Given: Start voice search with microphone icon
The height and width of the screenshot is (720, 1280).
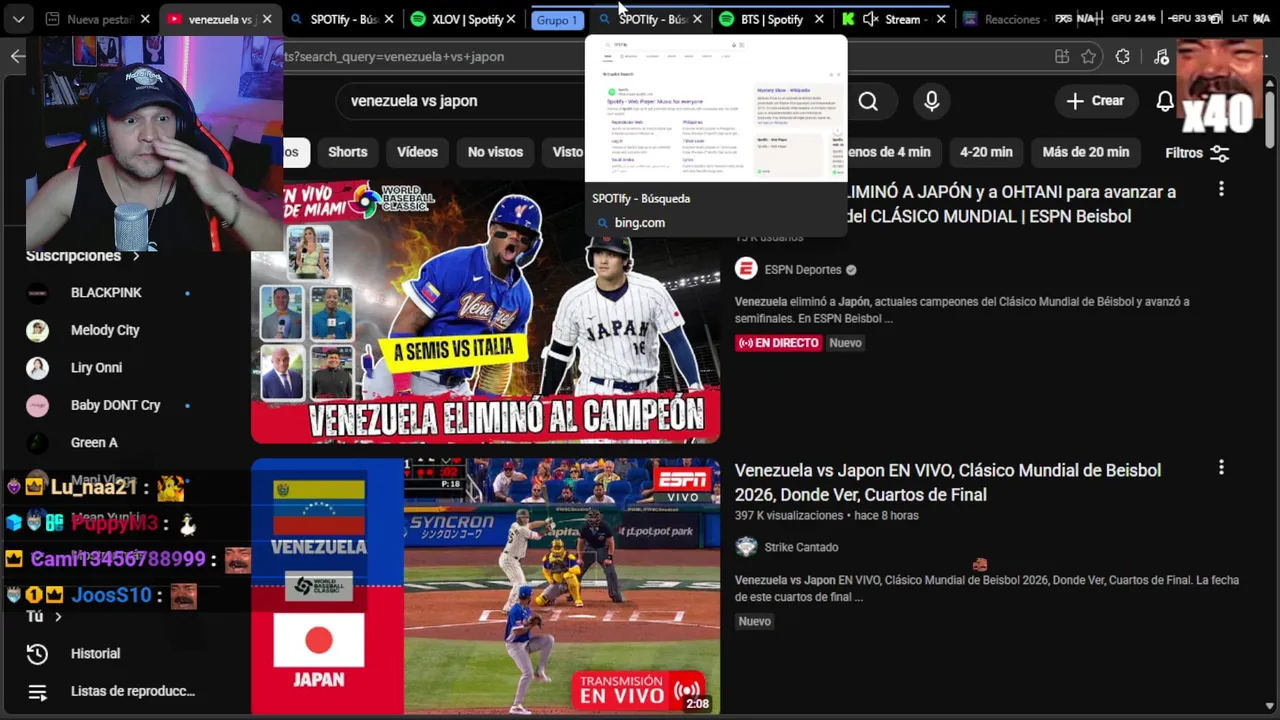Looking at the screenshot, I should (x=931, y=101).
